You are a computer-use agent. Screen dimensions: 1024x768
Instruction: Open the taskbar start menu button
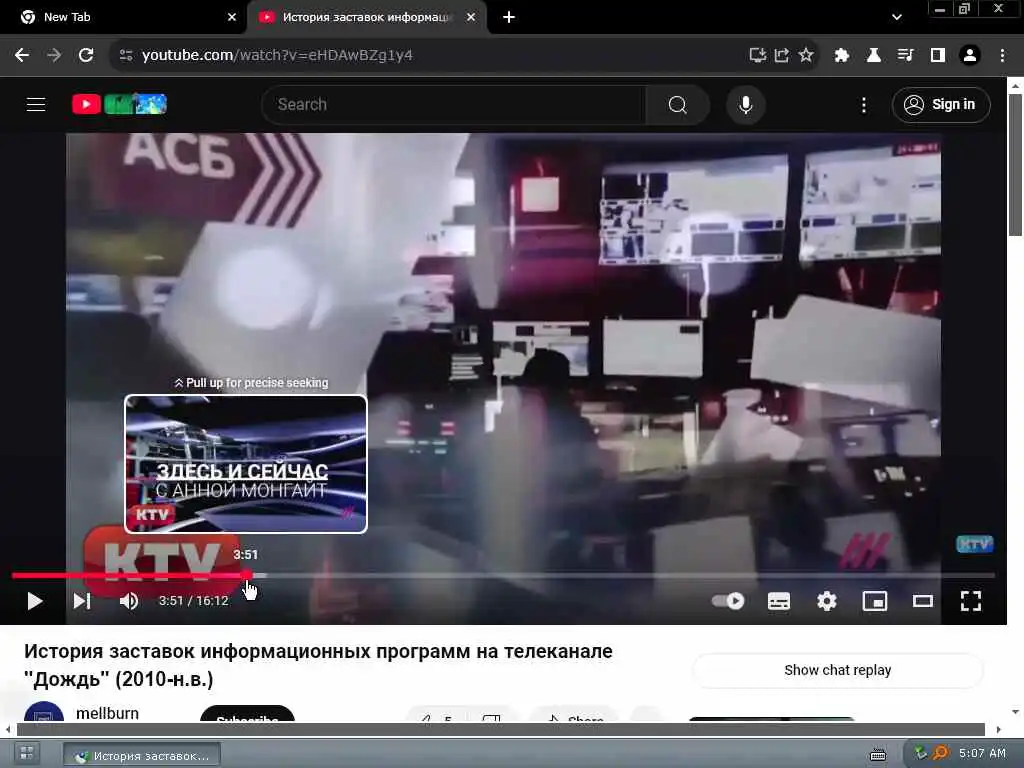click(x=26, y=754)
